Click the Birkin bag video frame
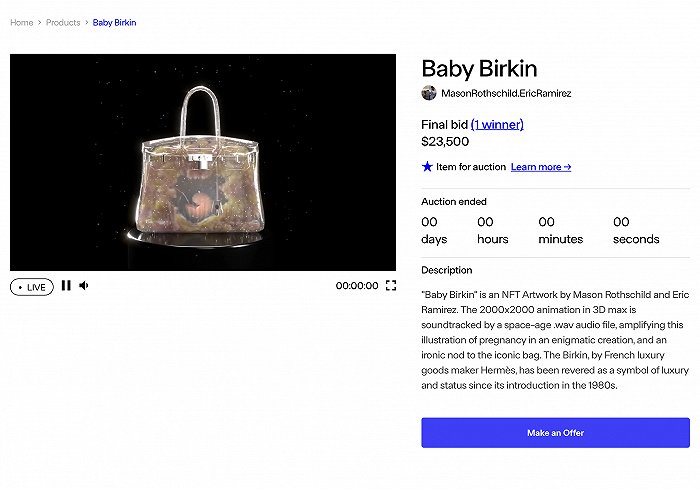 [x=203, y=162]
